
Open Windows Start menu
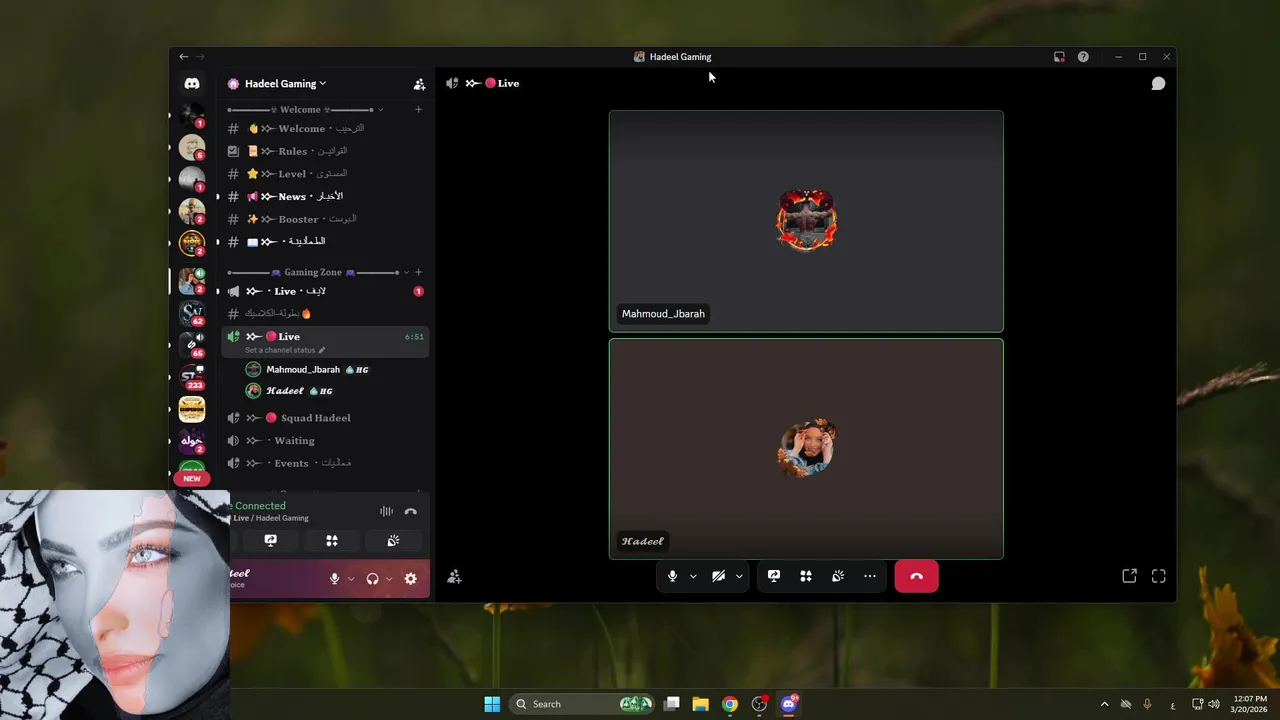[492, 704]
